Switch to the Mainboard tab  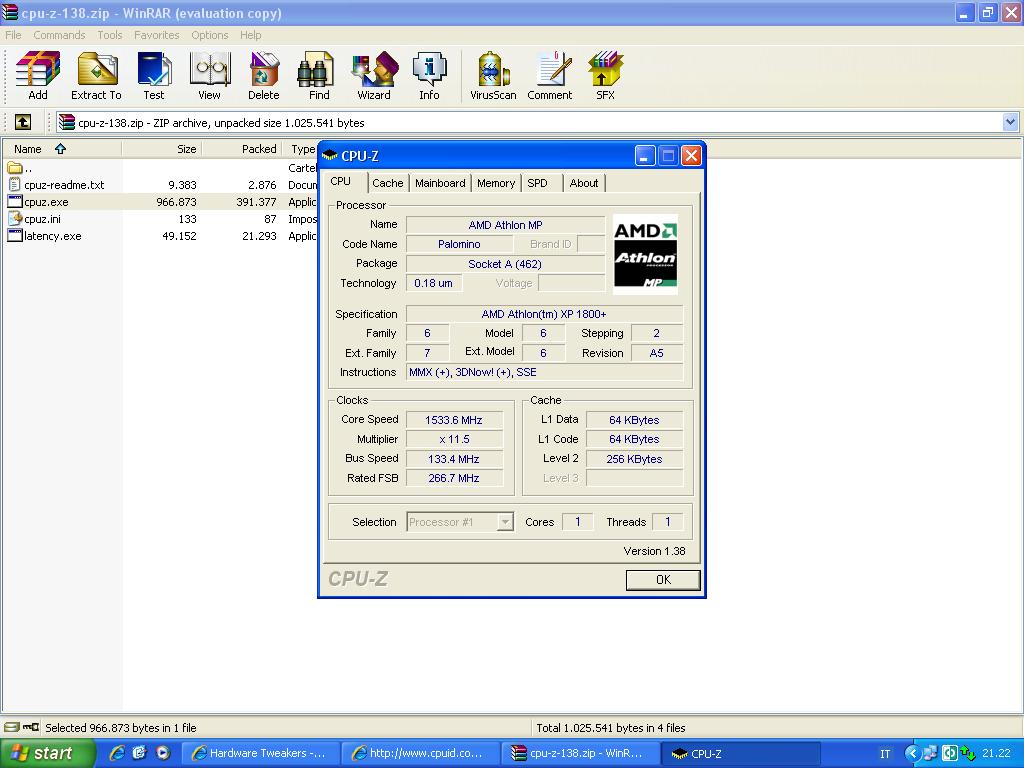tap(440, 183)
